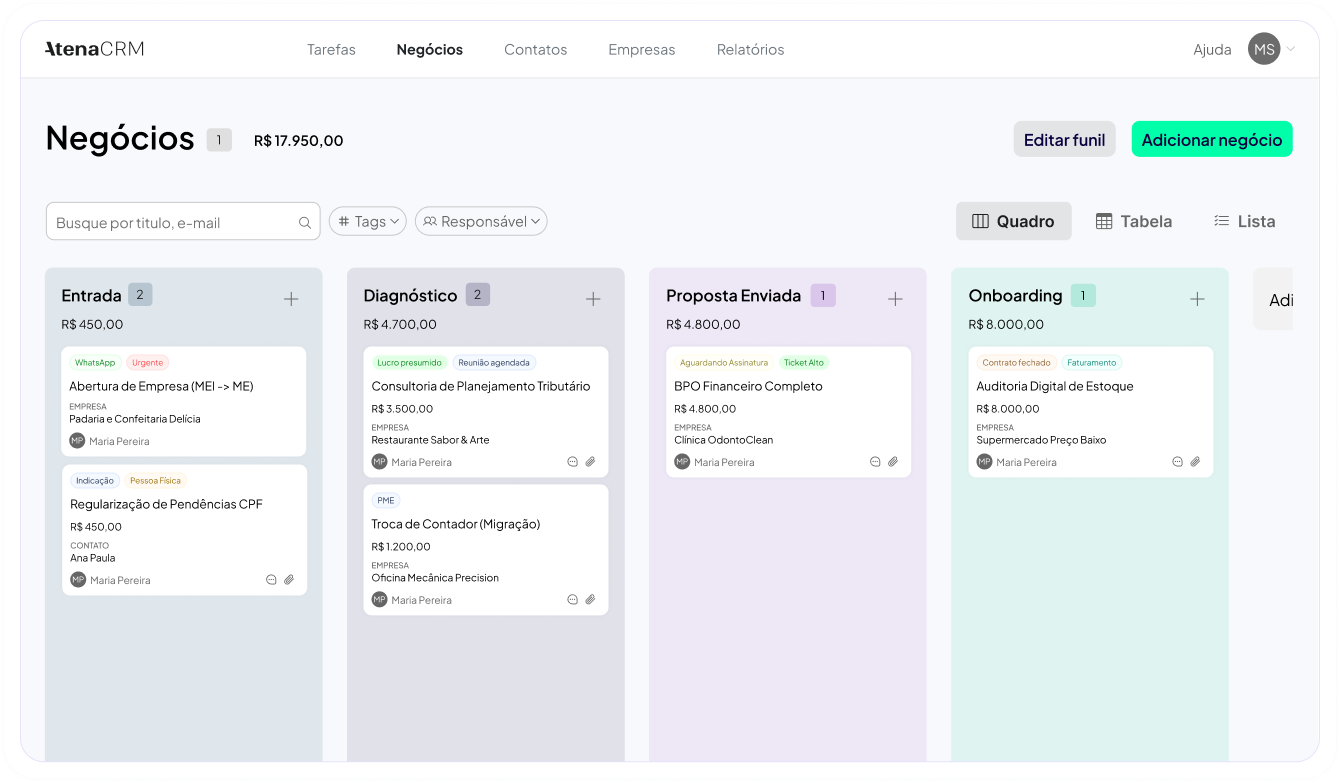Open the Relatórios tab

750,49
